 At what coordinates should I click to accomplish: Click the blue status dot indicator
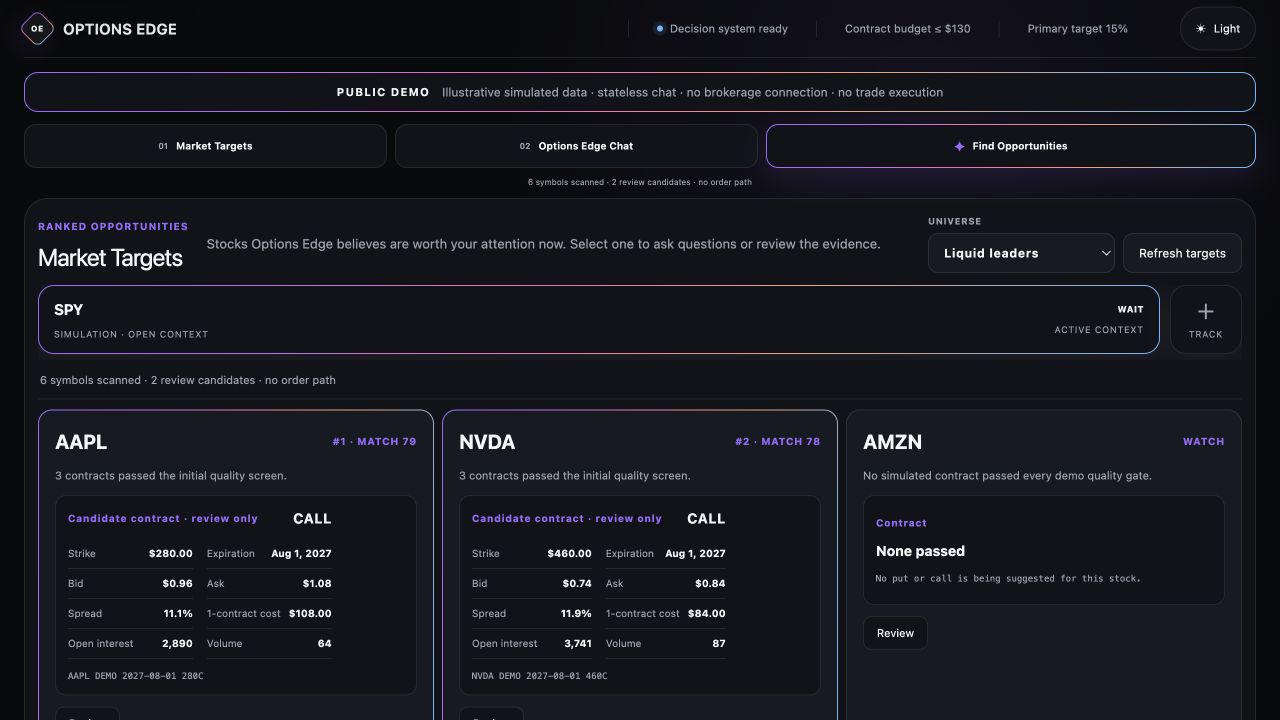pos(659,29)
